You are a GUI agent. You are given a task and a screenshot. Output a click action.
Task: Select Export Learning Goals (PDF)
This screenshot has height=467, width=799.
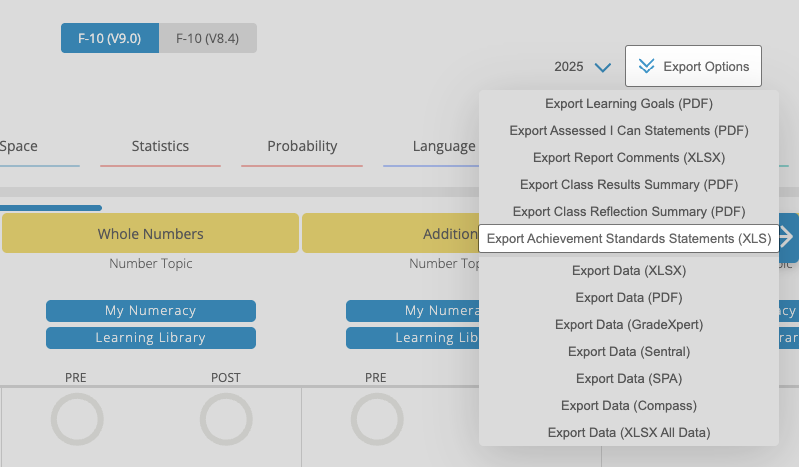[629, 103]
